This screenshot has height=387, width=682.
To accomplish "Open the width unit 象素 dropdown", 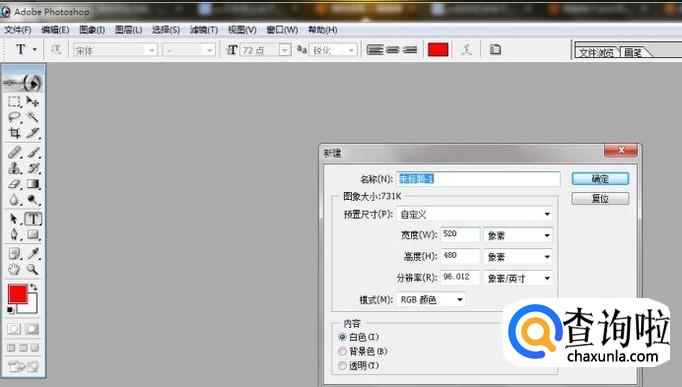I will point(518,235).
